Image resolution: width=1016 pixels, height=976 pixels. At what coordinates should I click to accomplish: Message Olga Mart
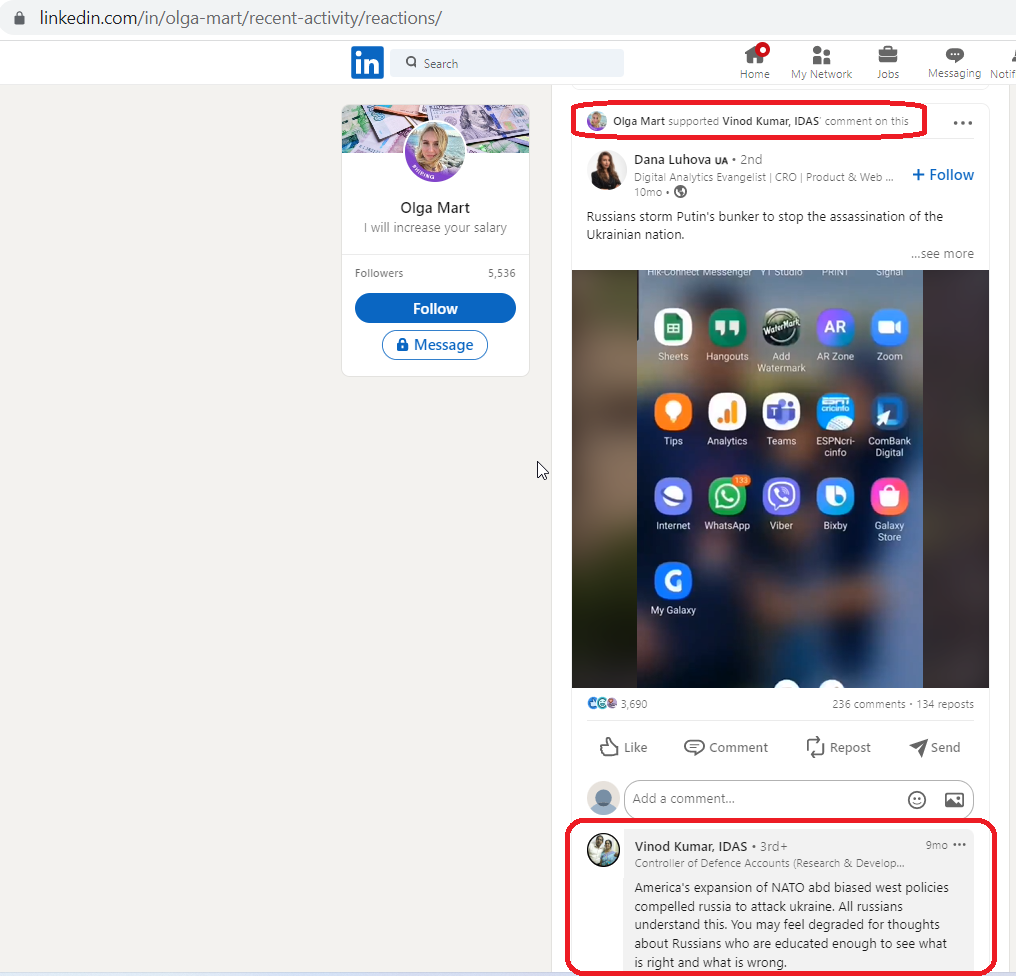coord(435,345)
